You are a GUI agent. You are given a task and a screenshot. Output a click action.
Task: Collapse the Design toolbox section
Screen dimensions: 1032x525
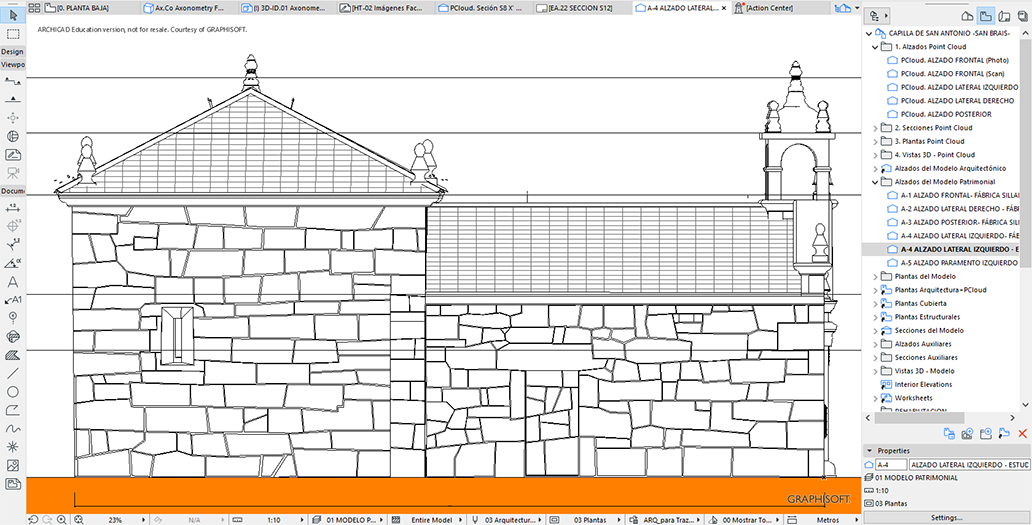tap(13, 51)
